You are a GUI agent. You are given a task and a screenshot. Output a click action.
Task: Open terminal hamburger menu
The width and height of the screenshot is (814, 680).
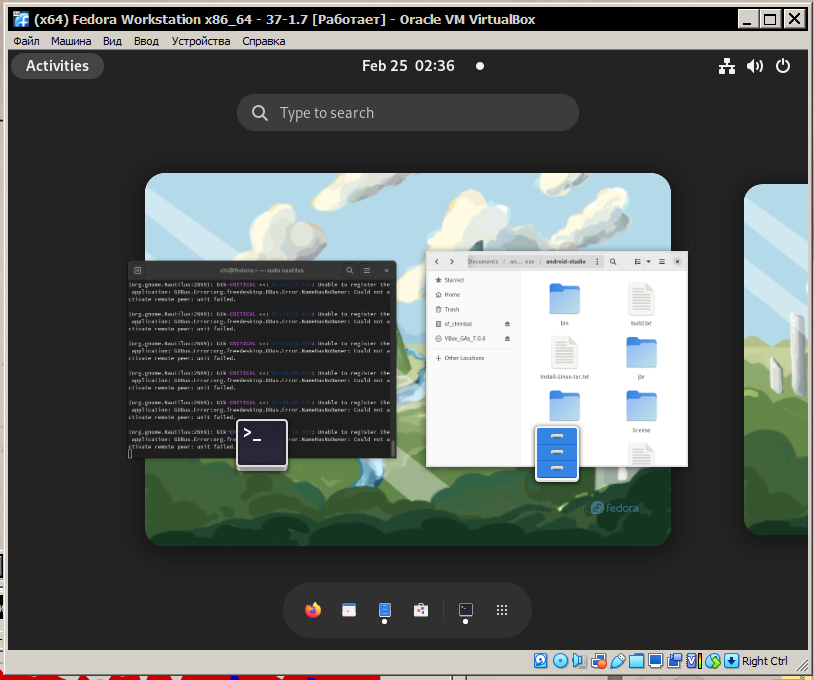[367, 270]
